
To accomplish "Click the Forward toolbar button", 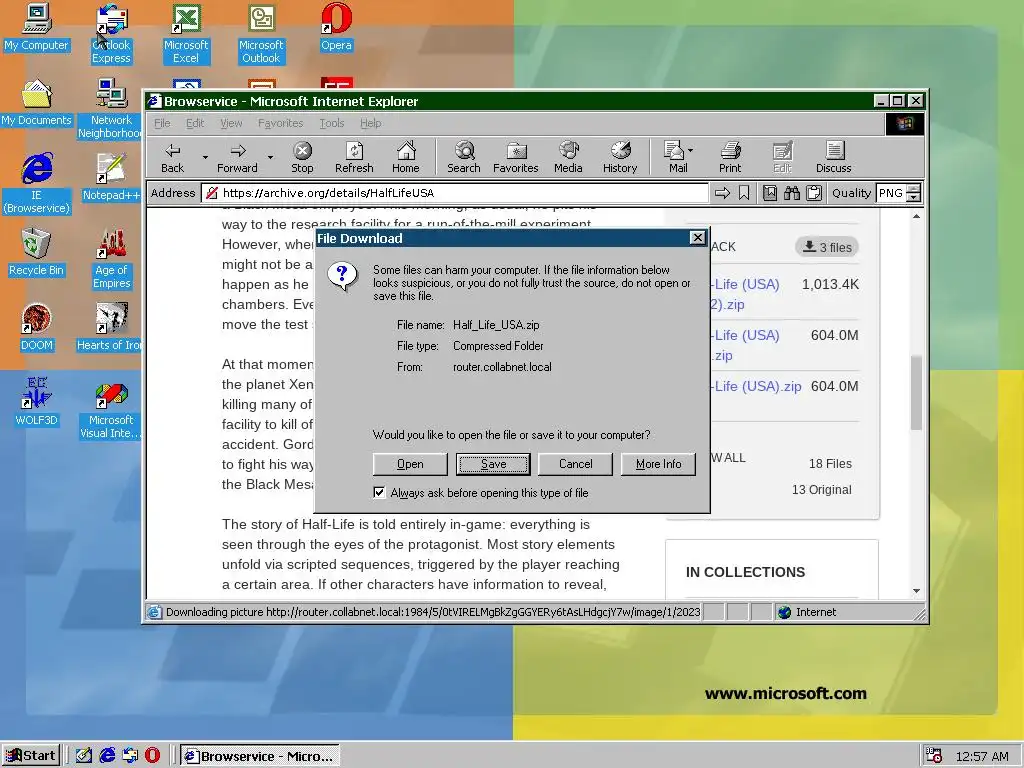I will (237, 157).
